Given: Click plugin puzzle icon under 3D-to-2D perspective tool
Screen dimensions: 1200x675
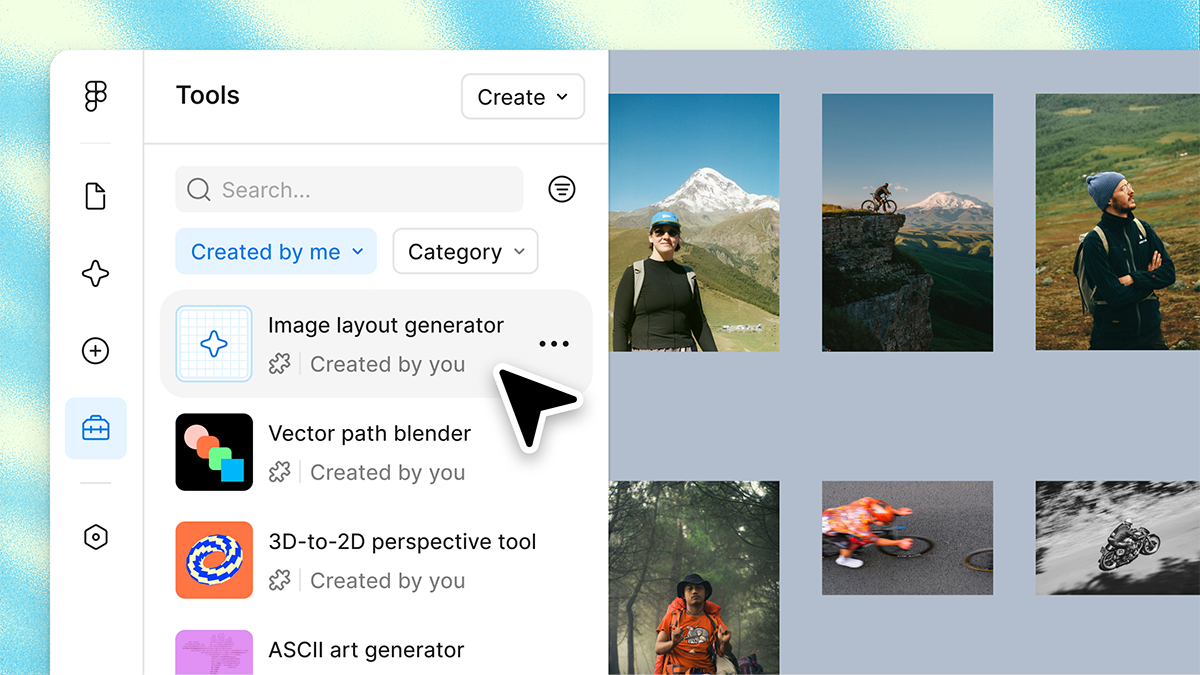Looking at the screenshot, I should [x=280, y=580].
